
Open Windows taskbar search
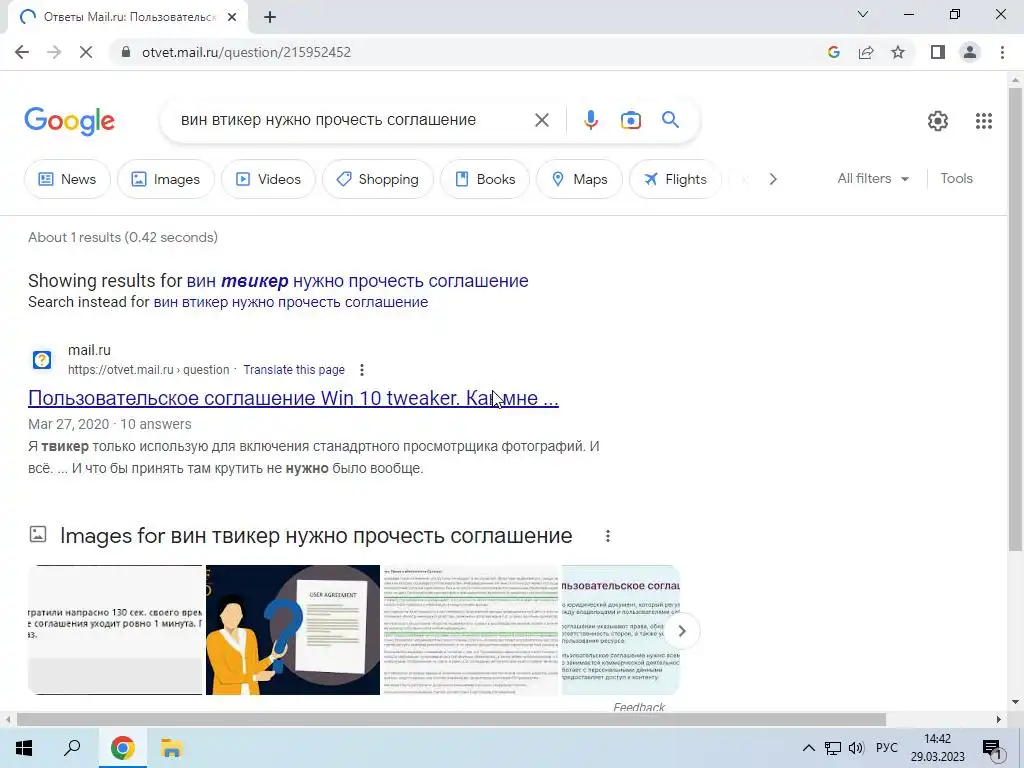[72, 748]
